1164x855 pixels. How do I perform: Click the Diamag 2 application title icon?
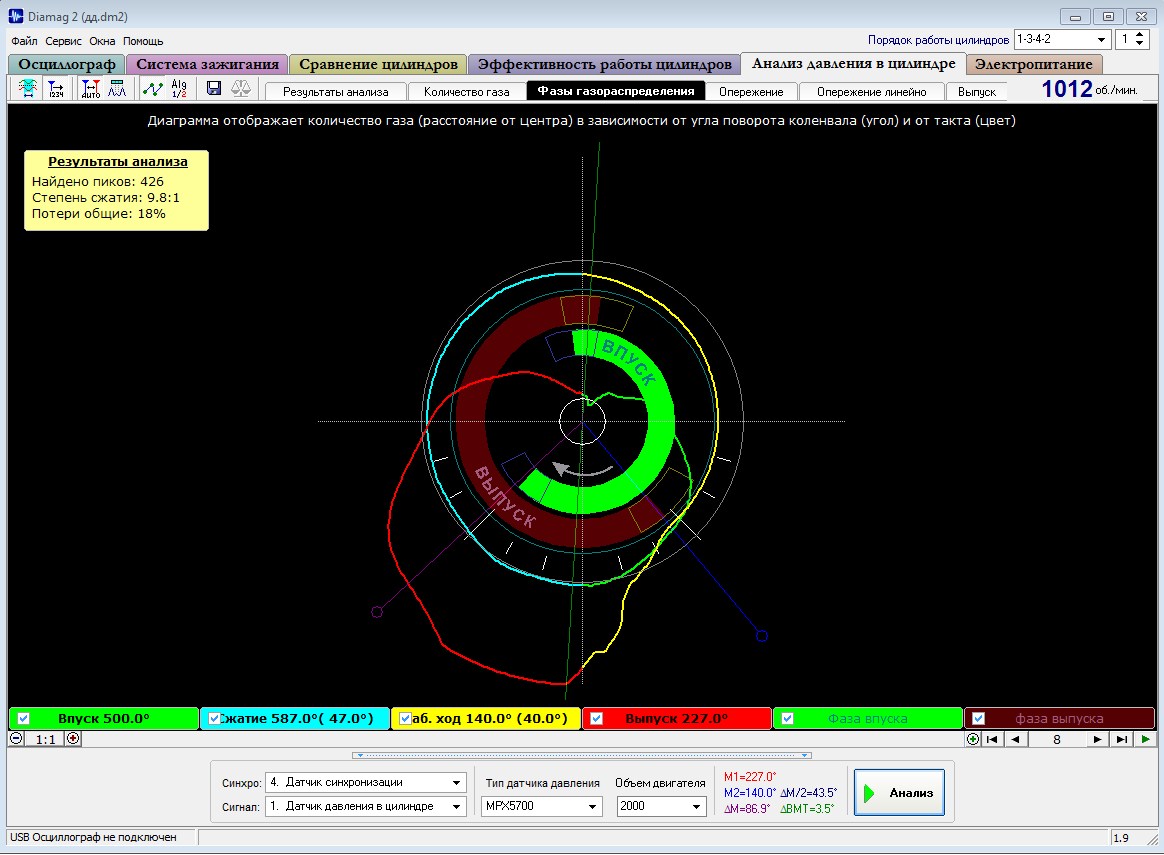click(16, 15)
